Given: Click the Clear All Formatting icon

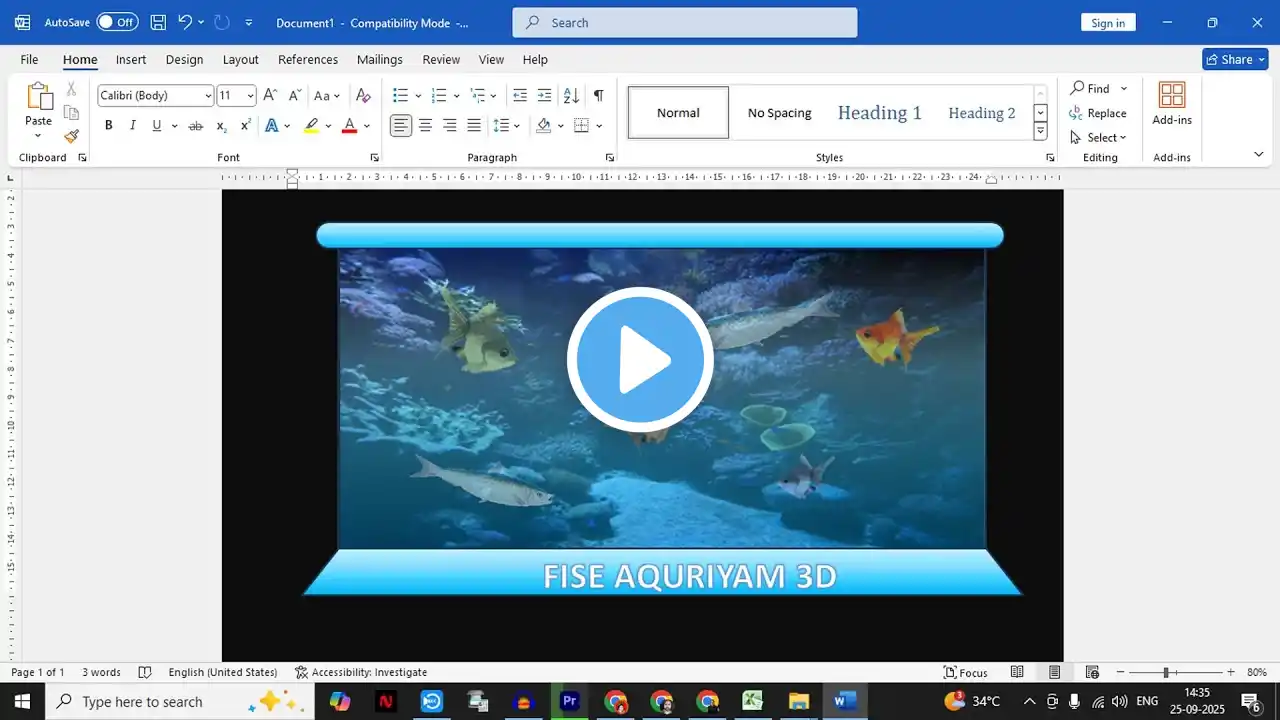Looking at the screenshot, I should (x=363, y=96).
